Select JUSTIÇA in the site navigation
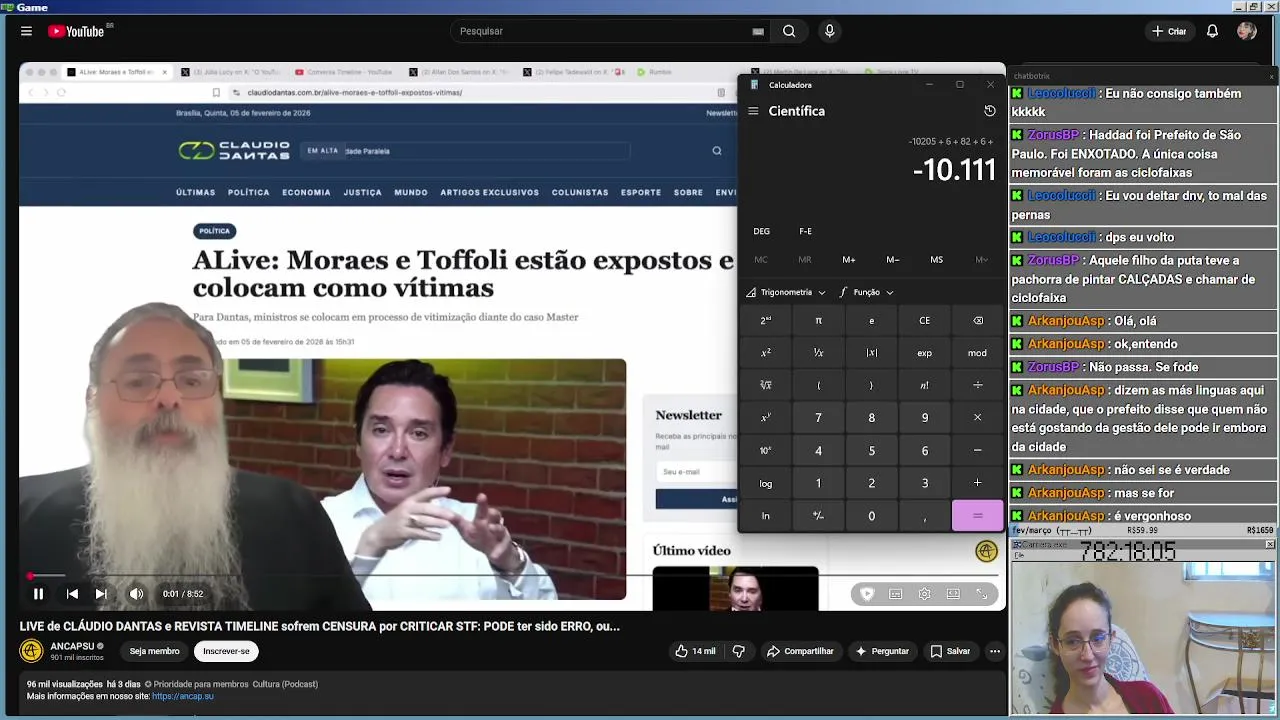Screen dimensions: 1280x720 pyautogui.click(x=362, y=192)
